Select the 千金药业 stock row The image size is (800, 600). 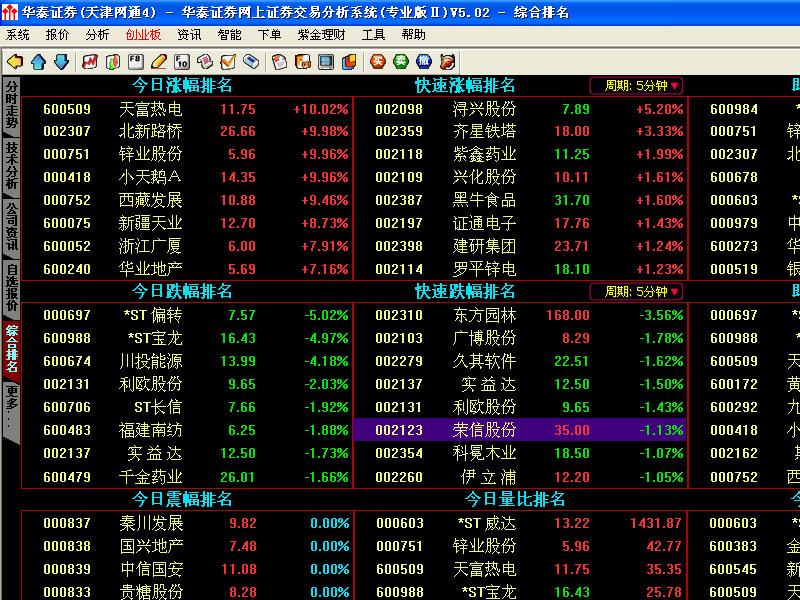coord(188,477)
